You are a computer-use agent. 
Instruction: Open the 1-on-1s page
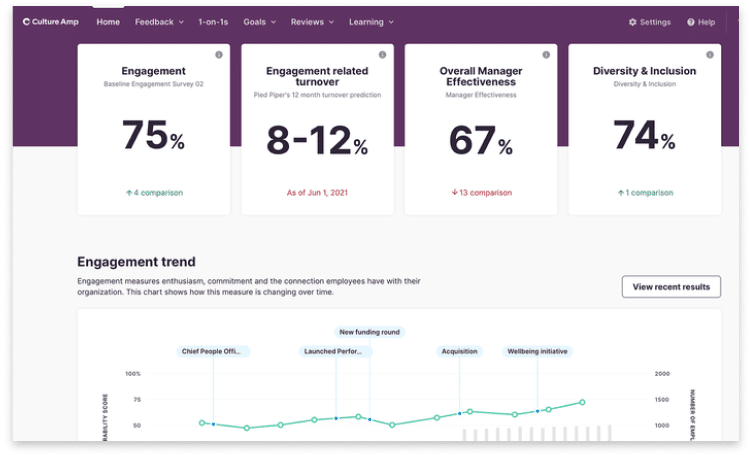212,22
